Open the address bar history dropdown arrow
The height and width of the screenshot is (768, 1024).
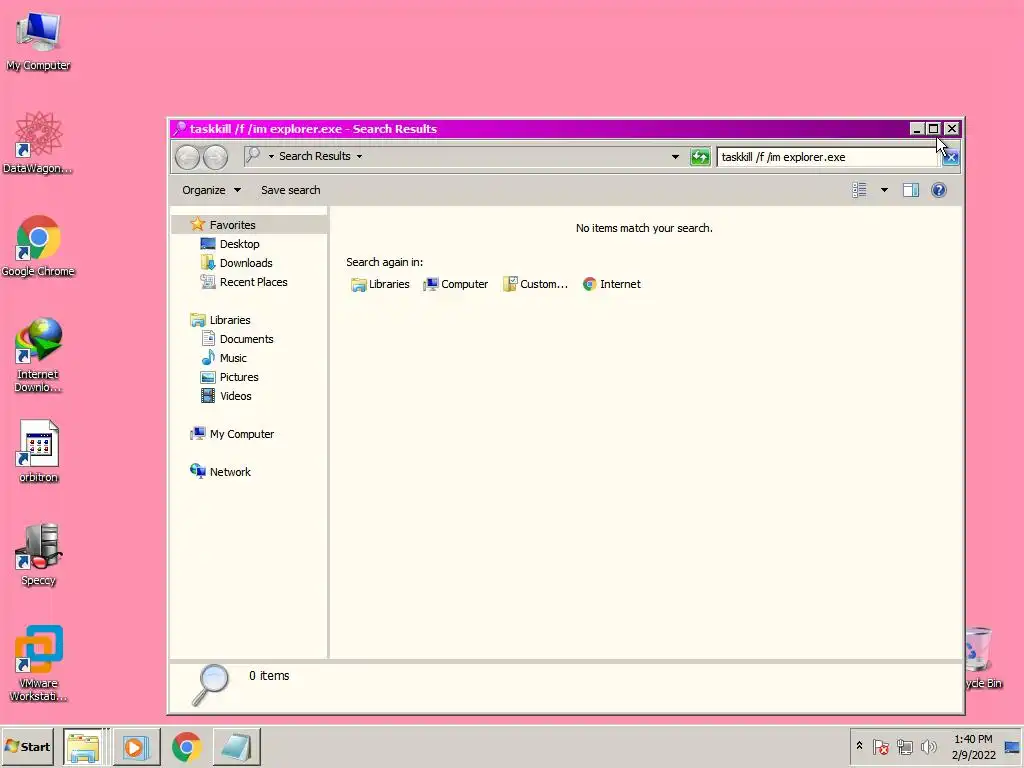[x=675, y=157]
